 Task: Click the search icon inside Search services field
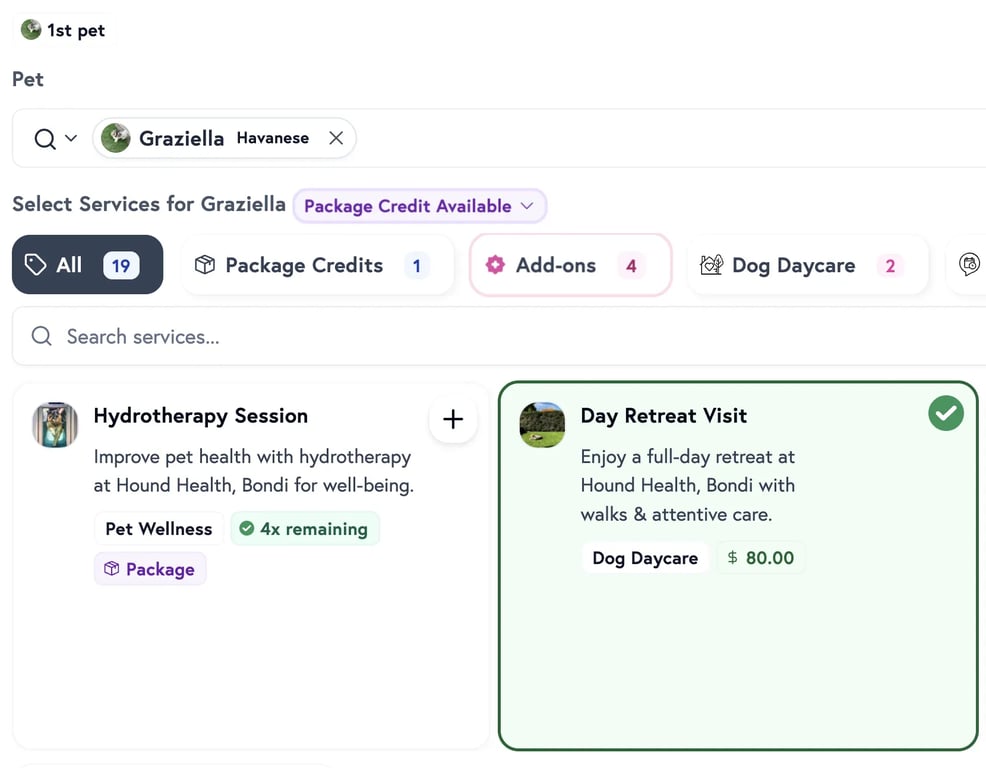pyautogui.click(x=40, y=336)
